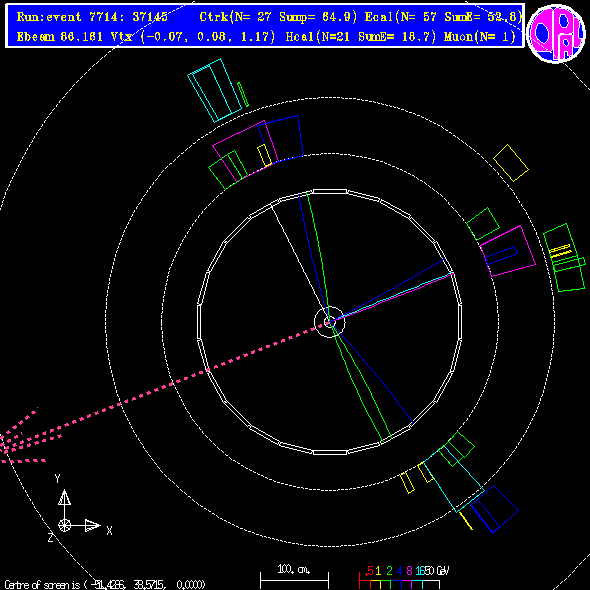The image size is (590, 590).
Task: Click the 100 cm scale bar
Action: 294,580
